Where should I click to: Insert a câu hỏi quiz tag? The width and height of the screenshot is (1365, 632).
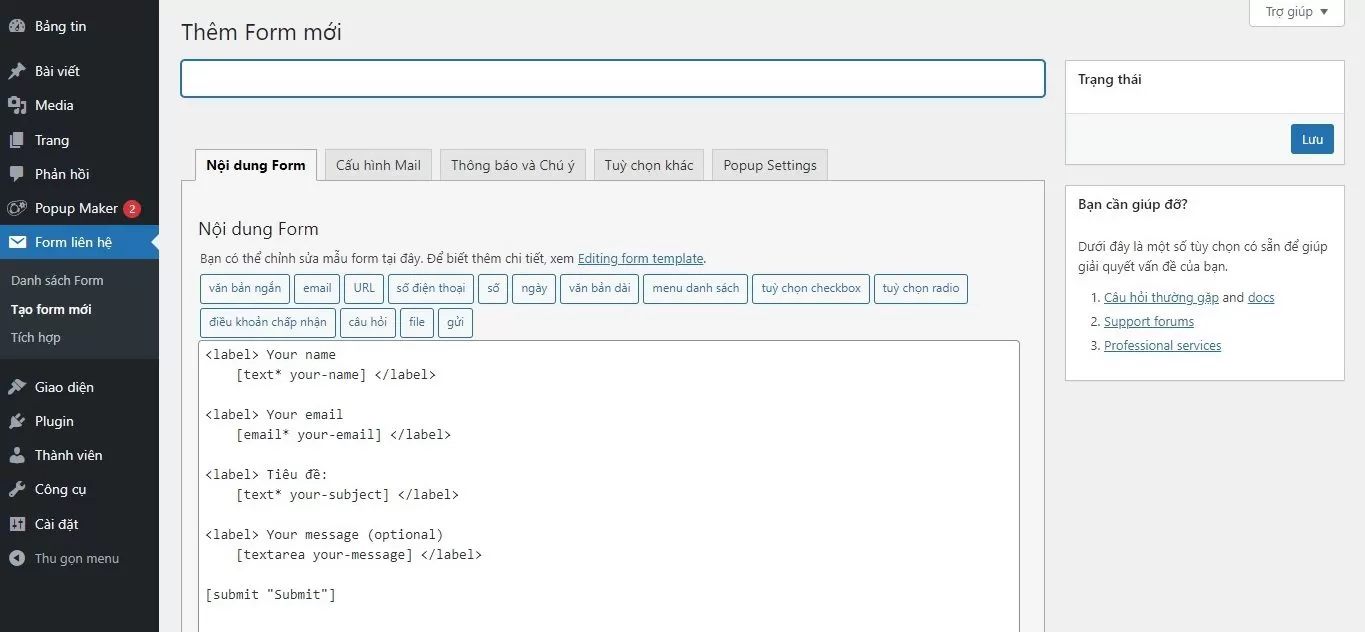368,322
